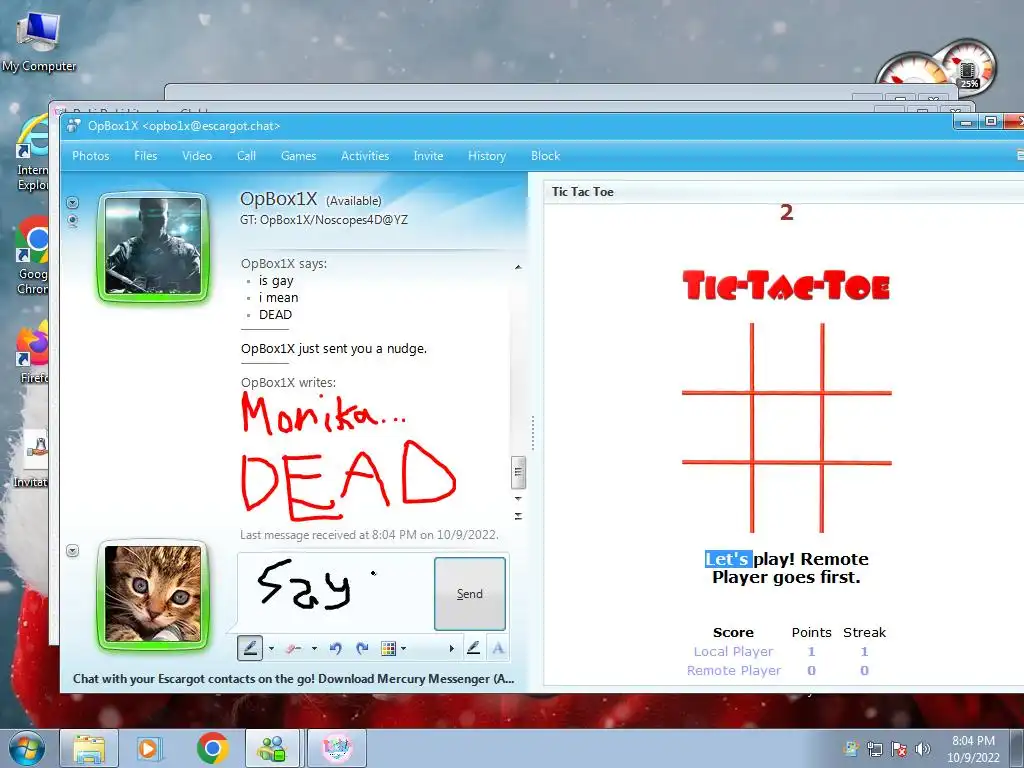Click the webcam icon under contact's picture arrow
Image resolution: width=1024 pixels, height=768 pixels.
72,221
